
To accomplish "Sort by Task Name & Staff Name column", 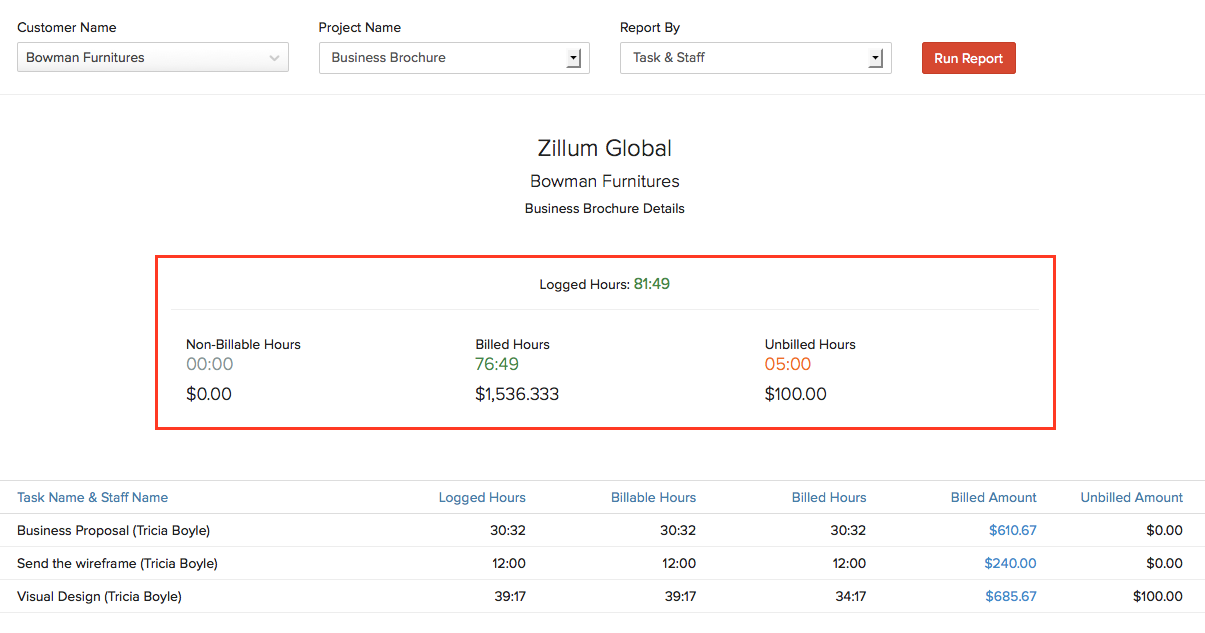I will point(92,497).
